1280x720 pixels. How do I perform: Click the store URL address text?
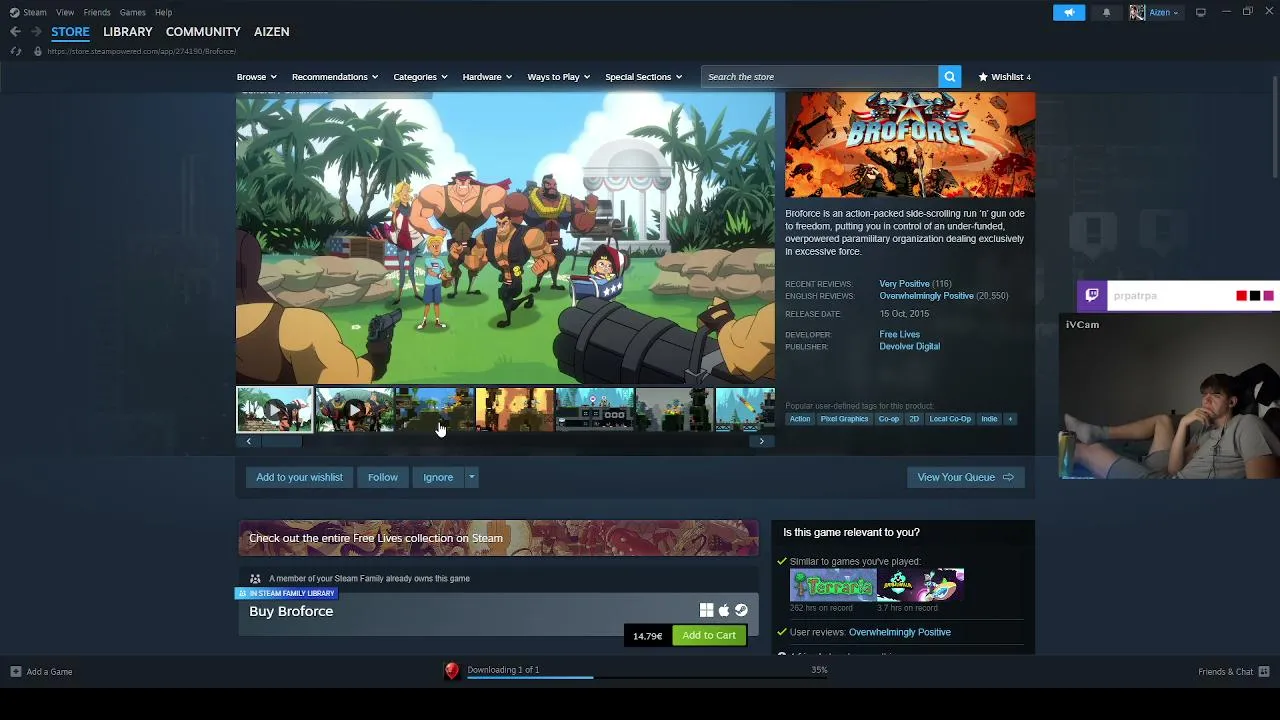click(141, 51)
